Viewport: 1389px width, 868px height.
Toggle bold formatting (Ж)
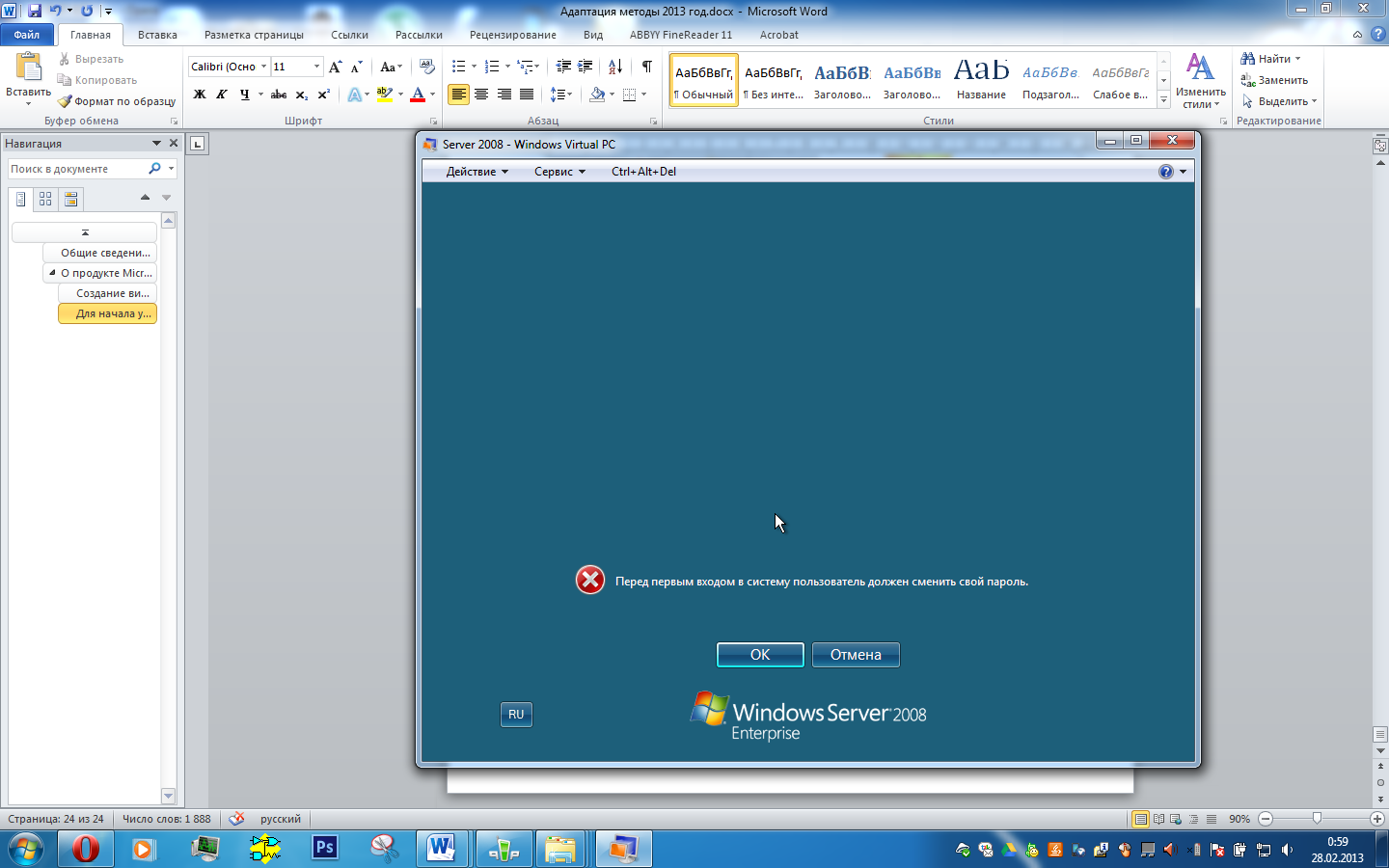coord(200,95)
